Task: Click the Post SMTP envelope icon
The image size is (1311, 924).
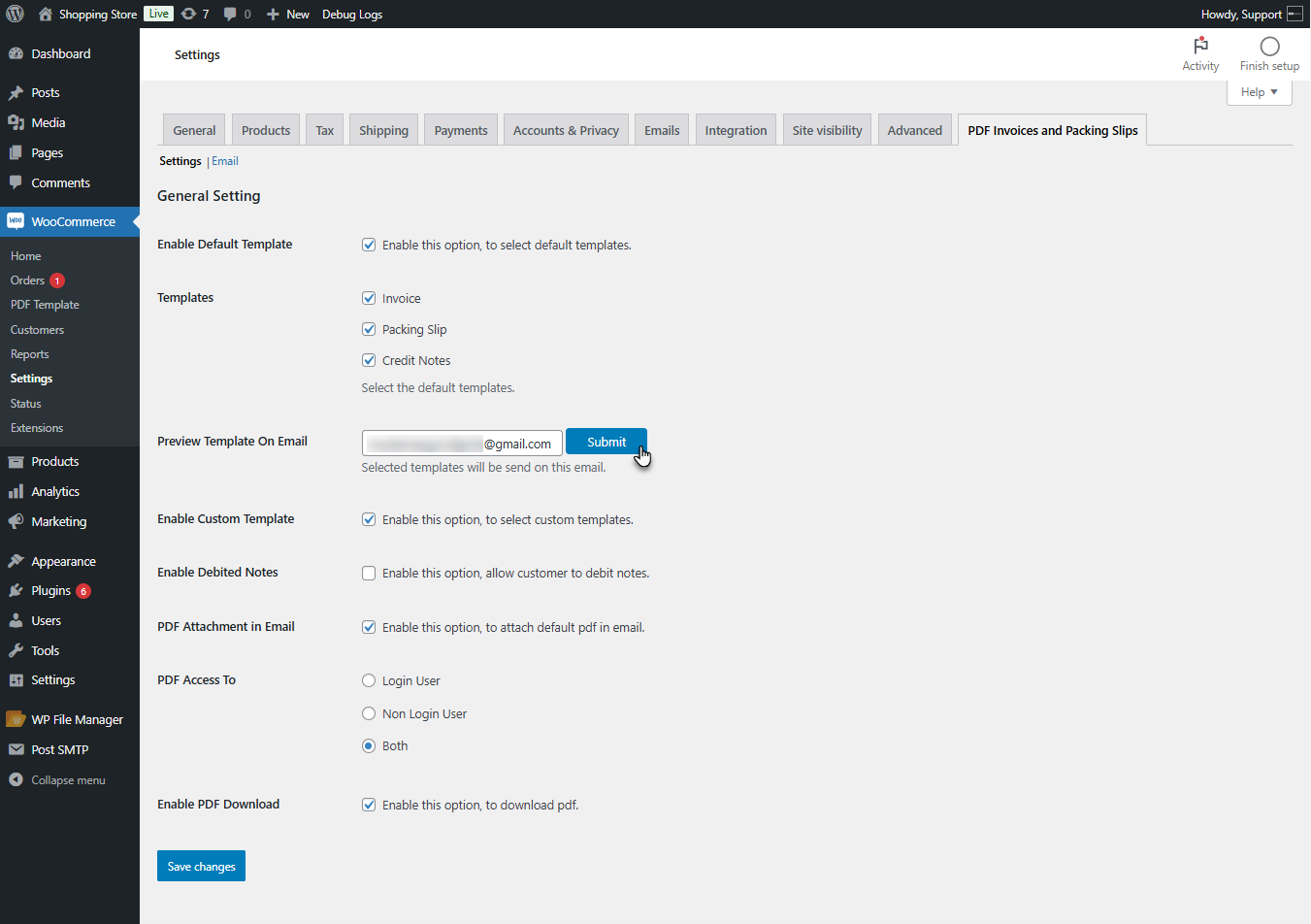Action: click(16, 749)
